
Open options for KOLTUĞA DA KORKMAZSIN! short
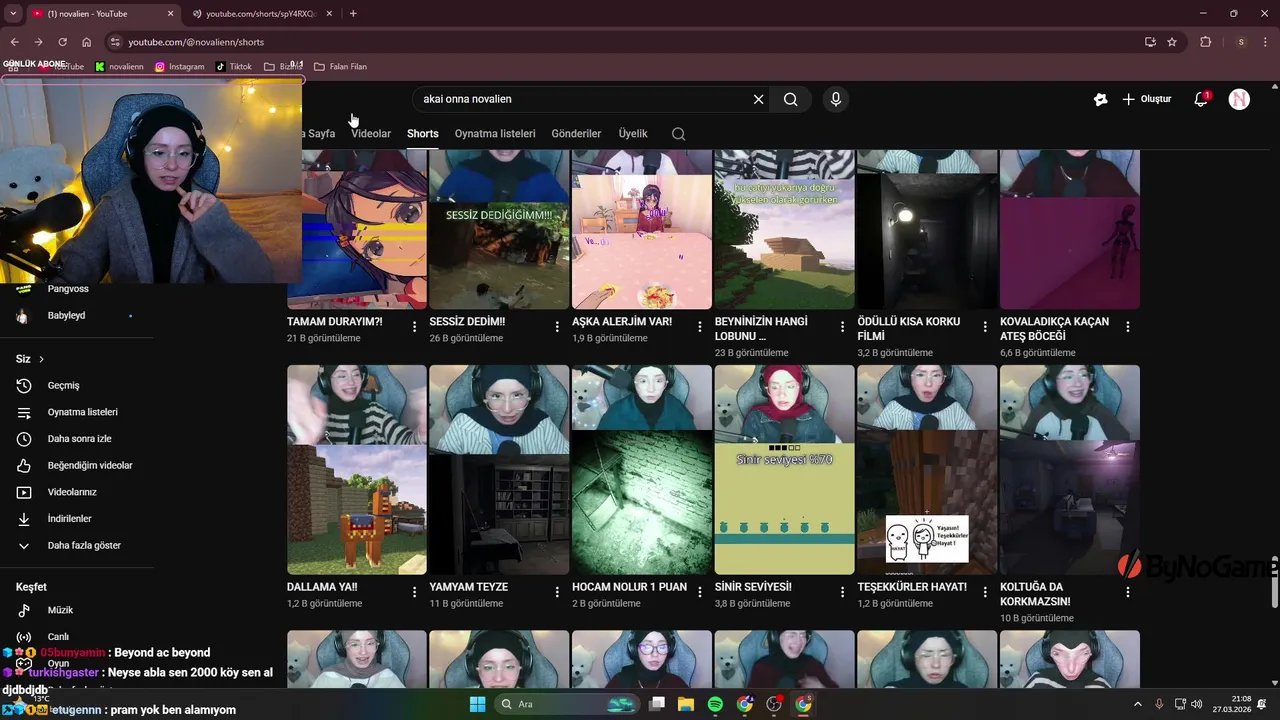click(x=1128, y=592)
